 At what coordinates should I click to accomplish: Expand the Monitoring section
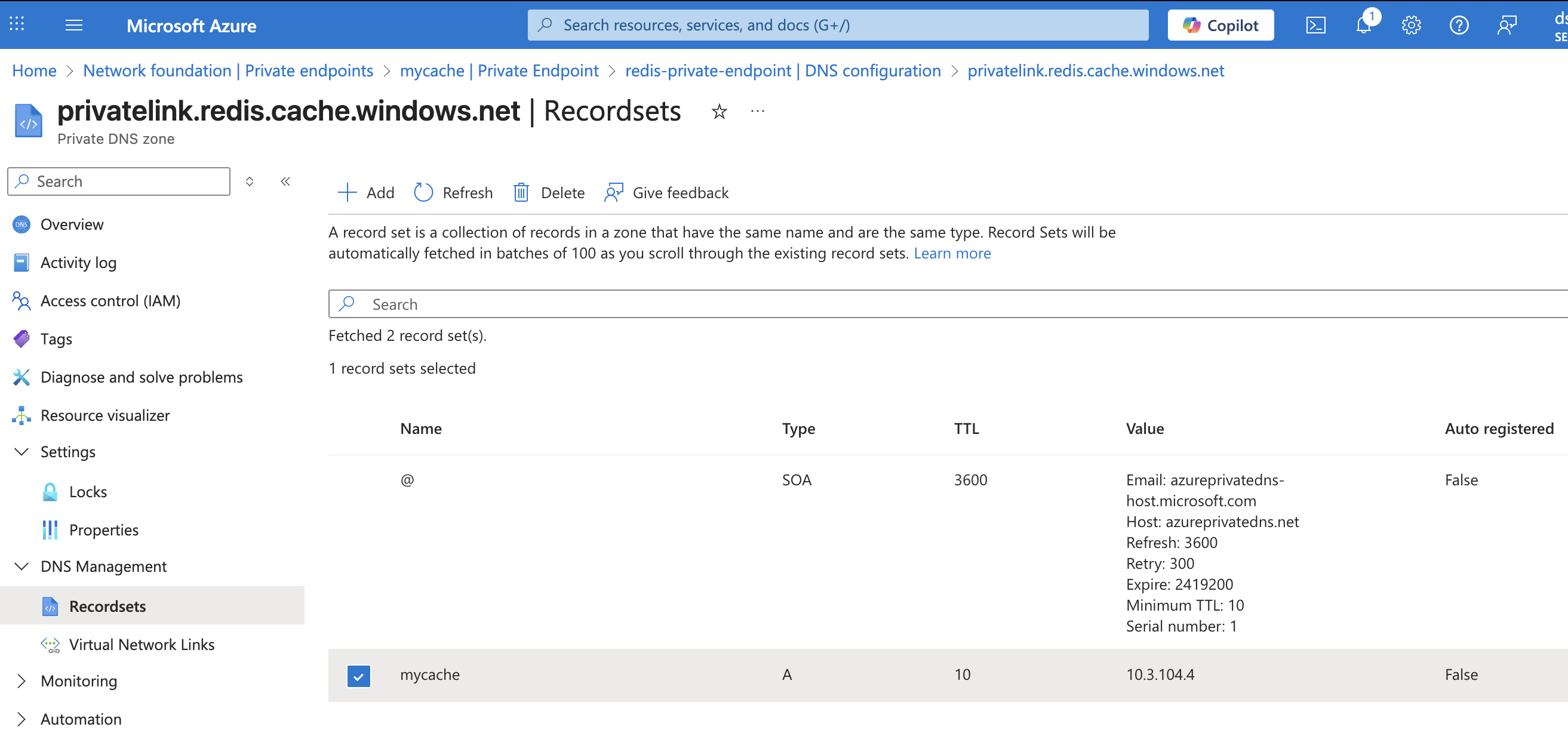click(21, 680)
